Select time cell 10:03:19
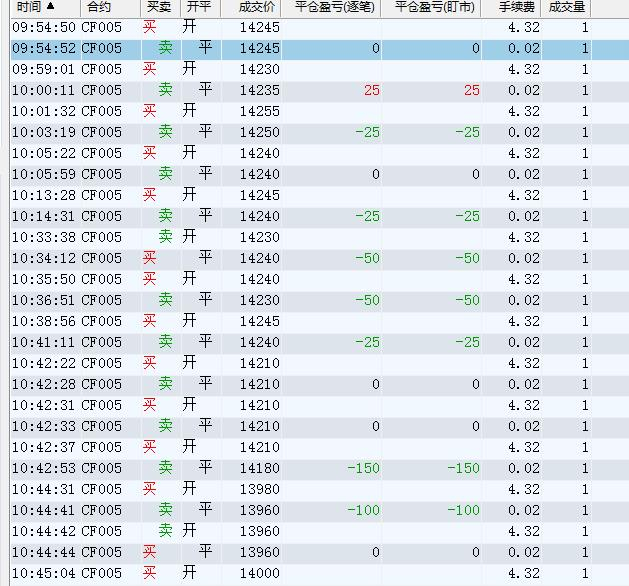 [44, 132]
